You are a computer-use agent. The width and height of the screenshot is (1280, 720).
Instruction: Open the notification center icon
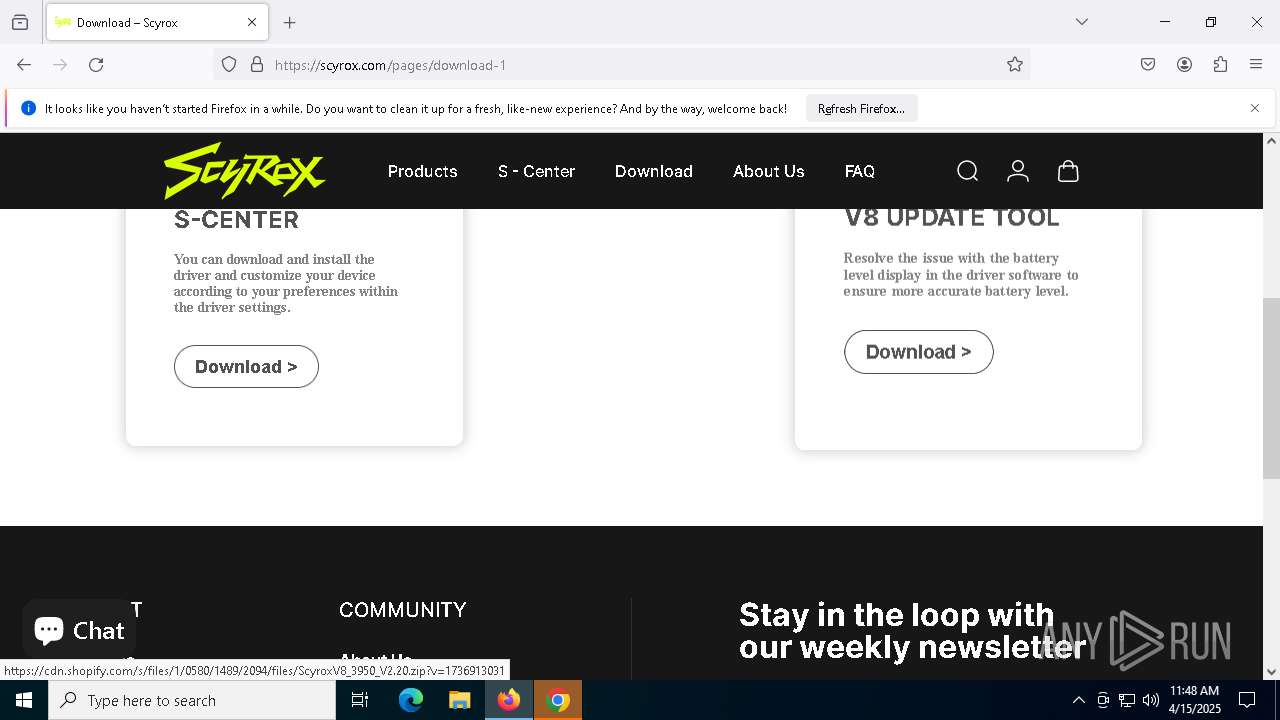1247,700
